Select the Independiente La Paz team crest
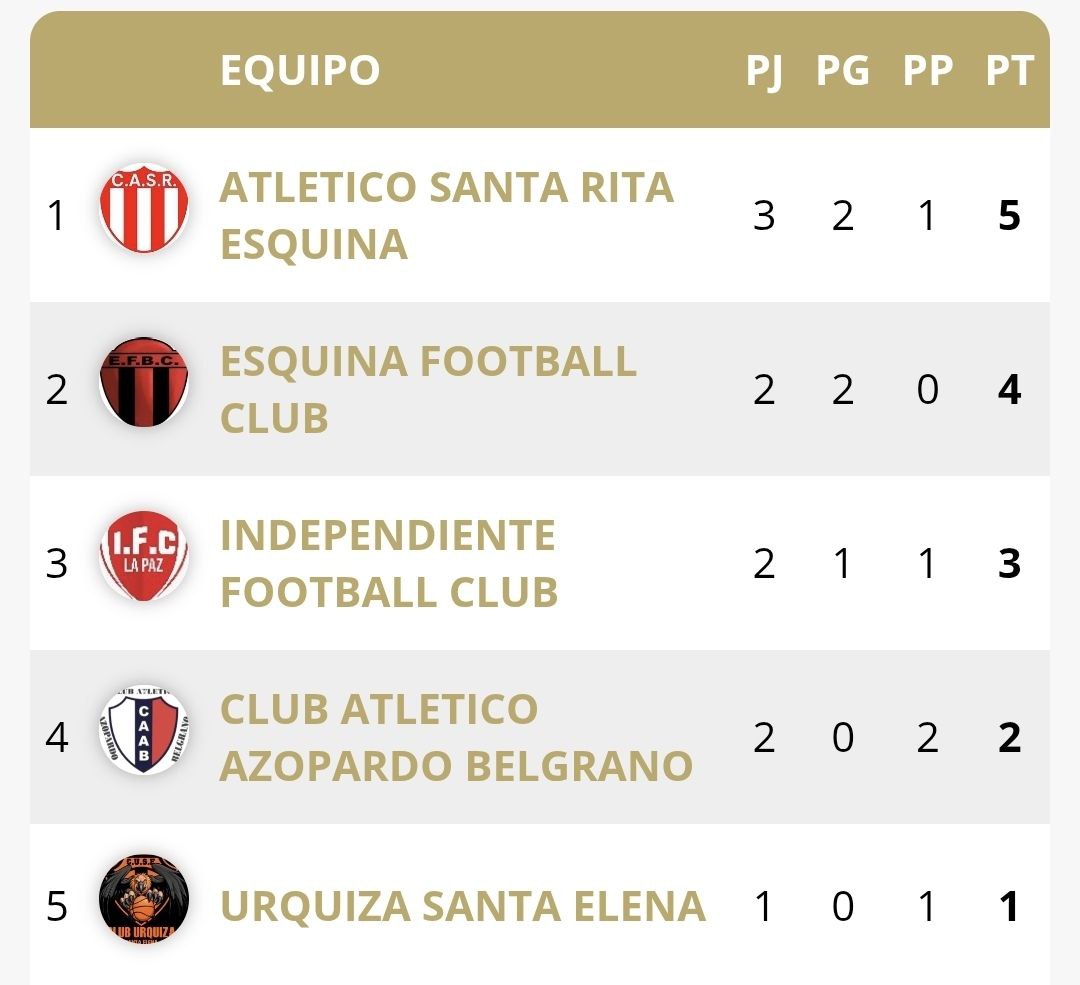 [x=144, y=556]
